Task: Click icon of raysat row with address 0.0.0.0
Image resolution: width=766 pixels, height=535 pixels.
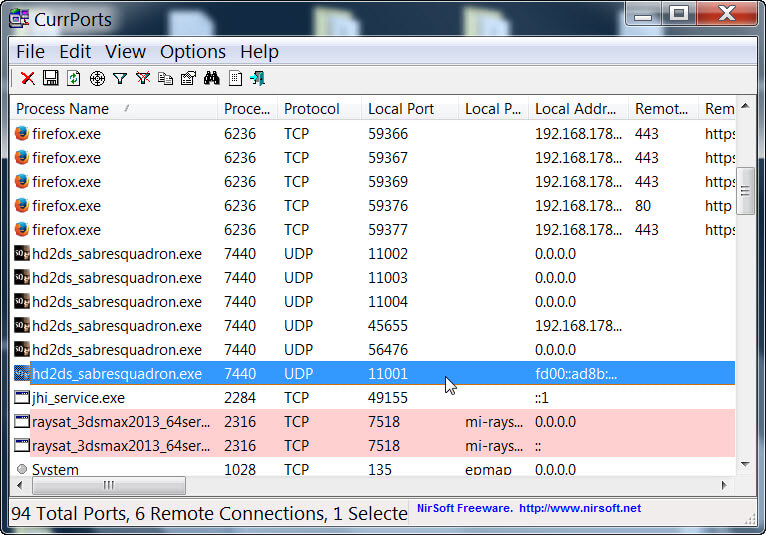Action: (21, 421)
